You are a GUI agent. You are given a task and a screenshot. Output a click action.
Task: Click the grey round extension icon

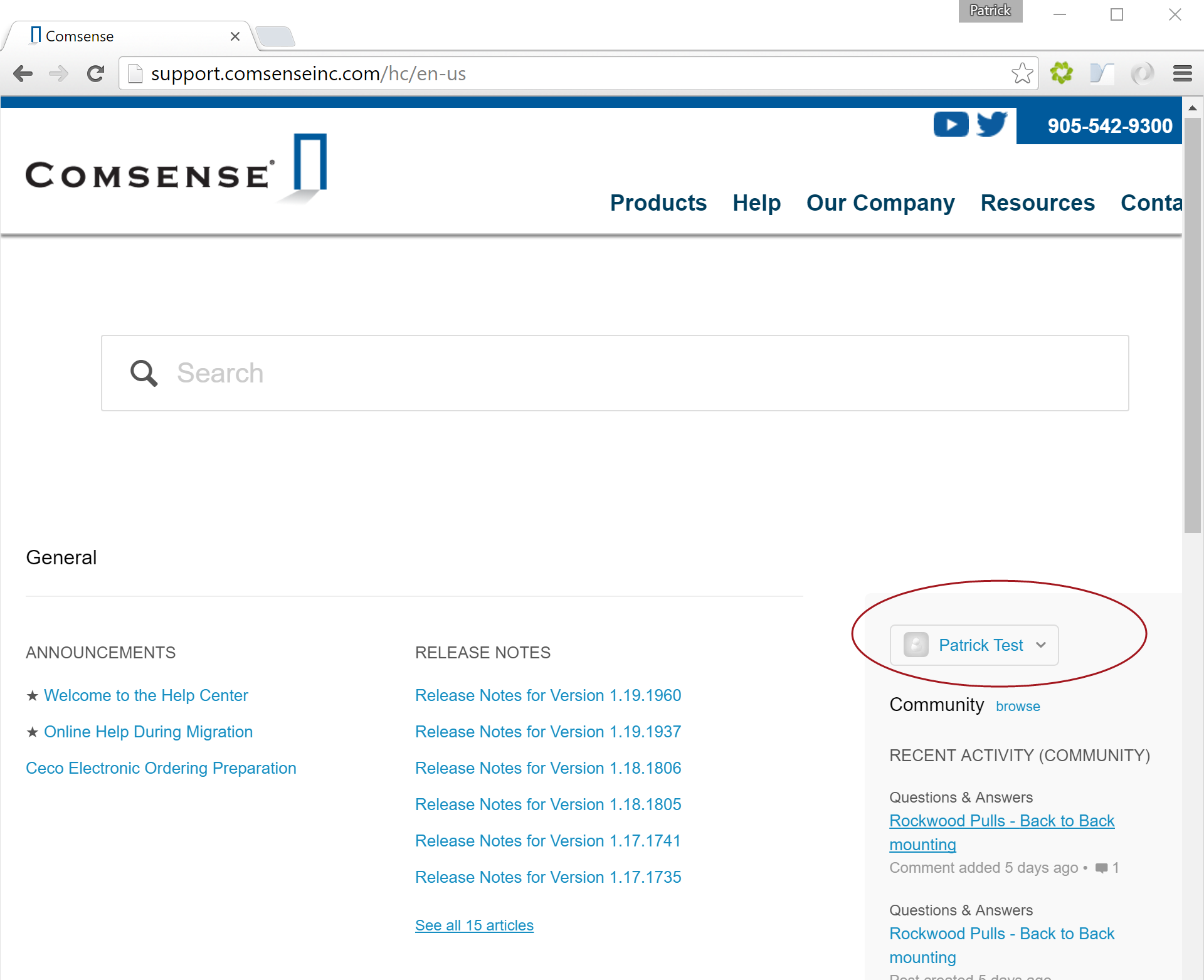[x=1142, y=73]
